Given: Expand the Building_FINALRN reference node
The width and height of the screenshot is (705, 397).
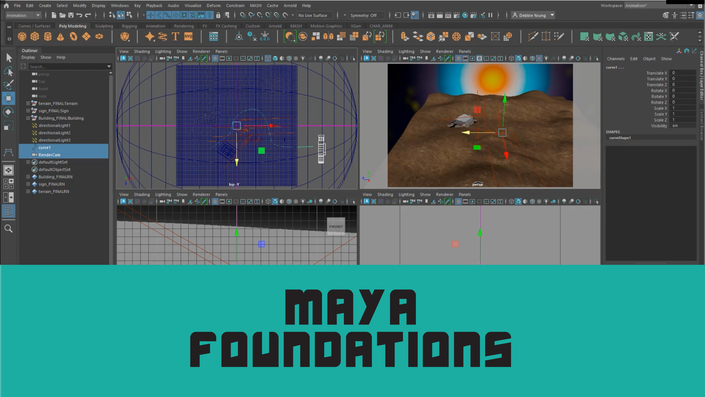Looking at the screenshot, I should 28,177.
